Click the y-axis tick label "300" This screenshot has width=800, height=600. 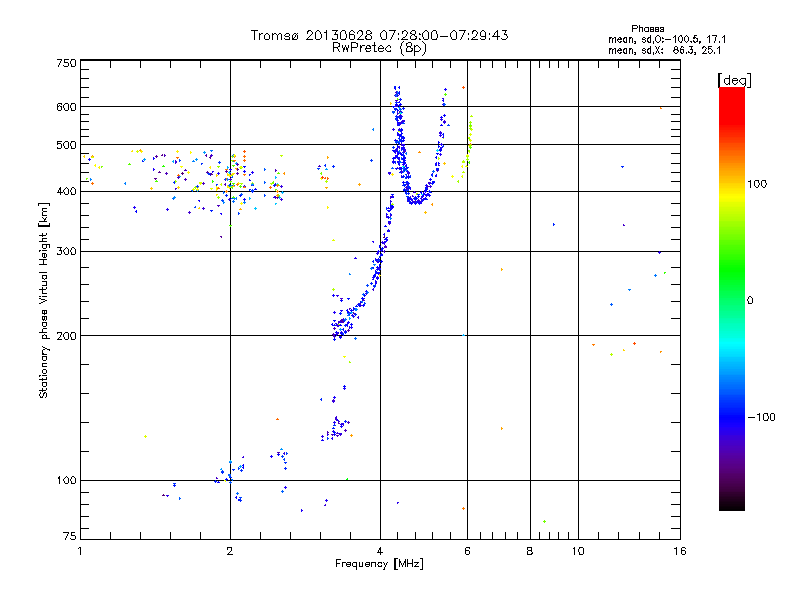[66, 251]
